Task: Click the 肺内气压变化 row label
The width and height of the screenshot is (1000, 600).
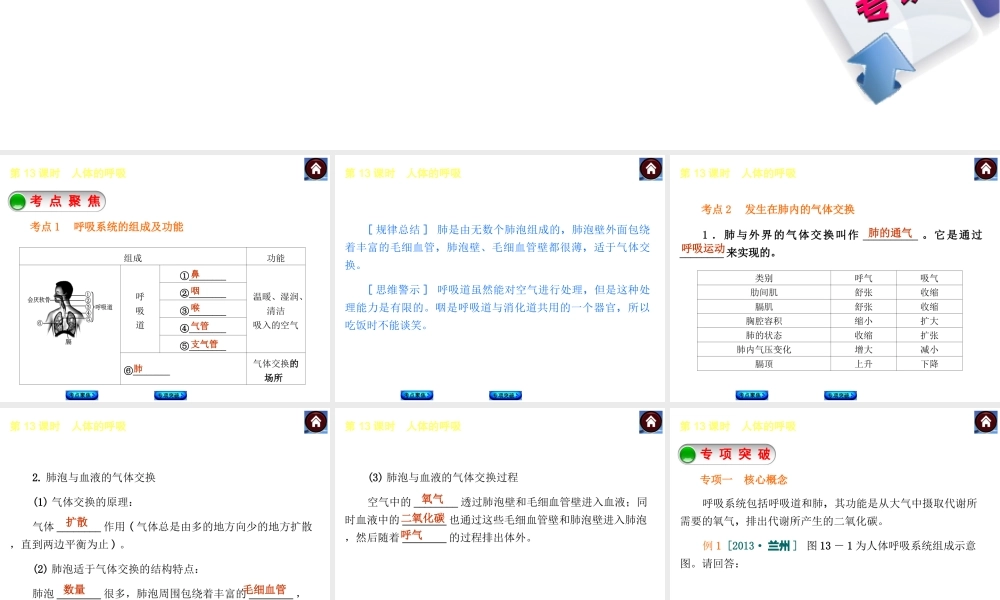Action: 763,349
